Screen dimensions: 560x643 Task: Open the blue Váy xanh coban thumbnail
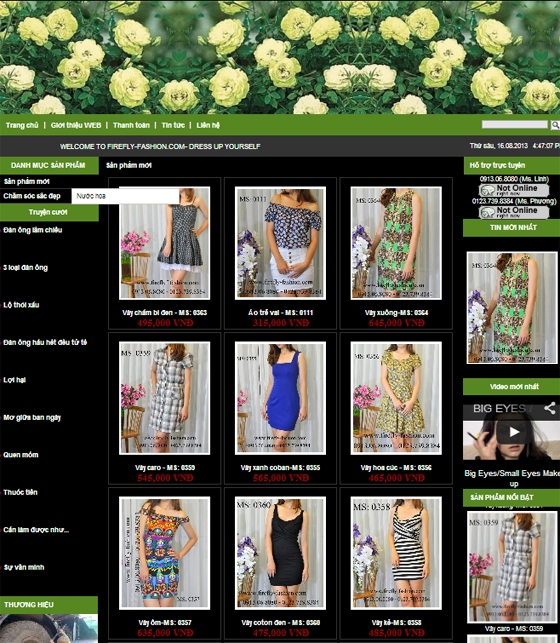point(280,398)
